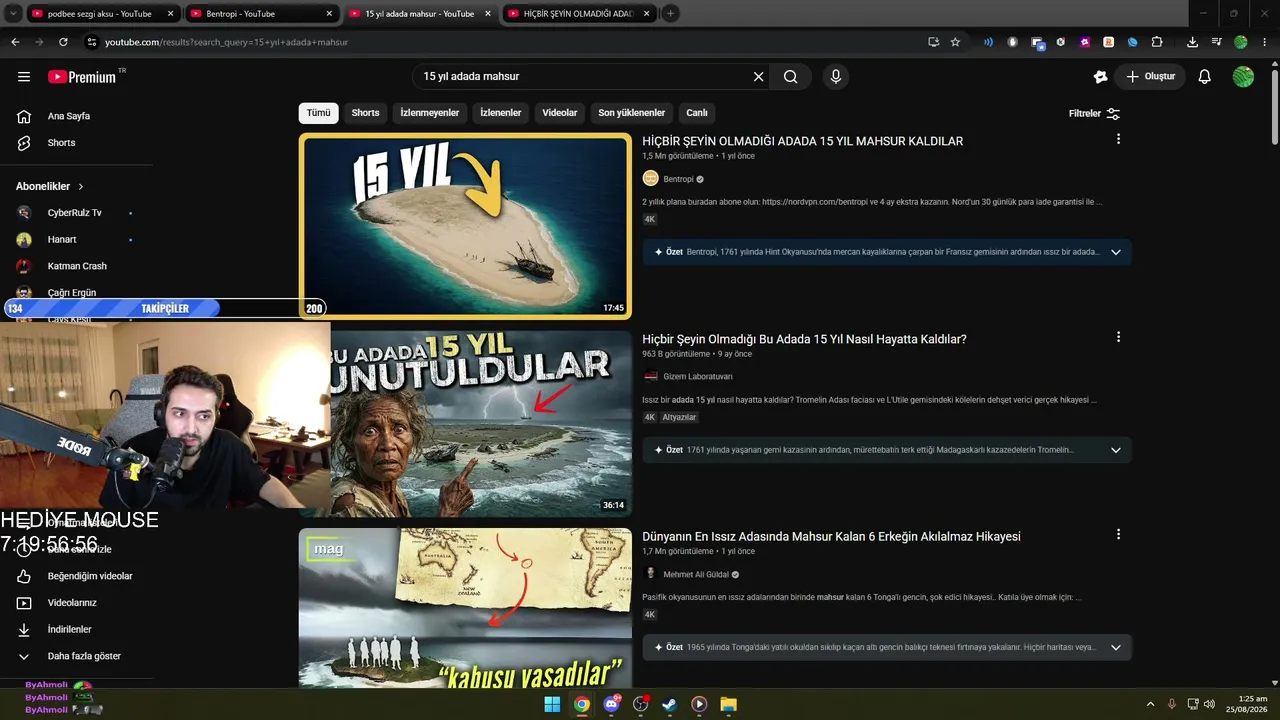This screenshot has width=1280, height=720.
Task: Open more options for Mehmet Ali Güldal video
Action: (x=1118, y=534)
